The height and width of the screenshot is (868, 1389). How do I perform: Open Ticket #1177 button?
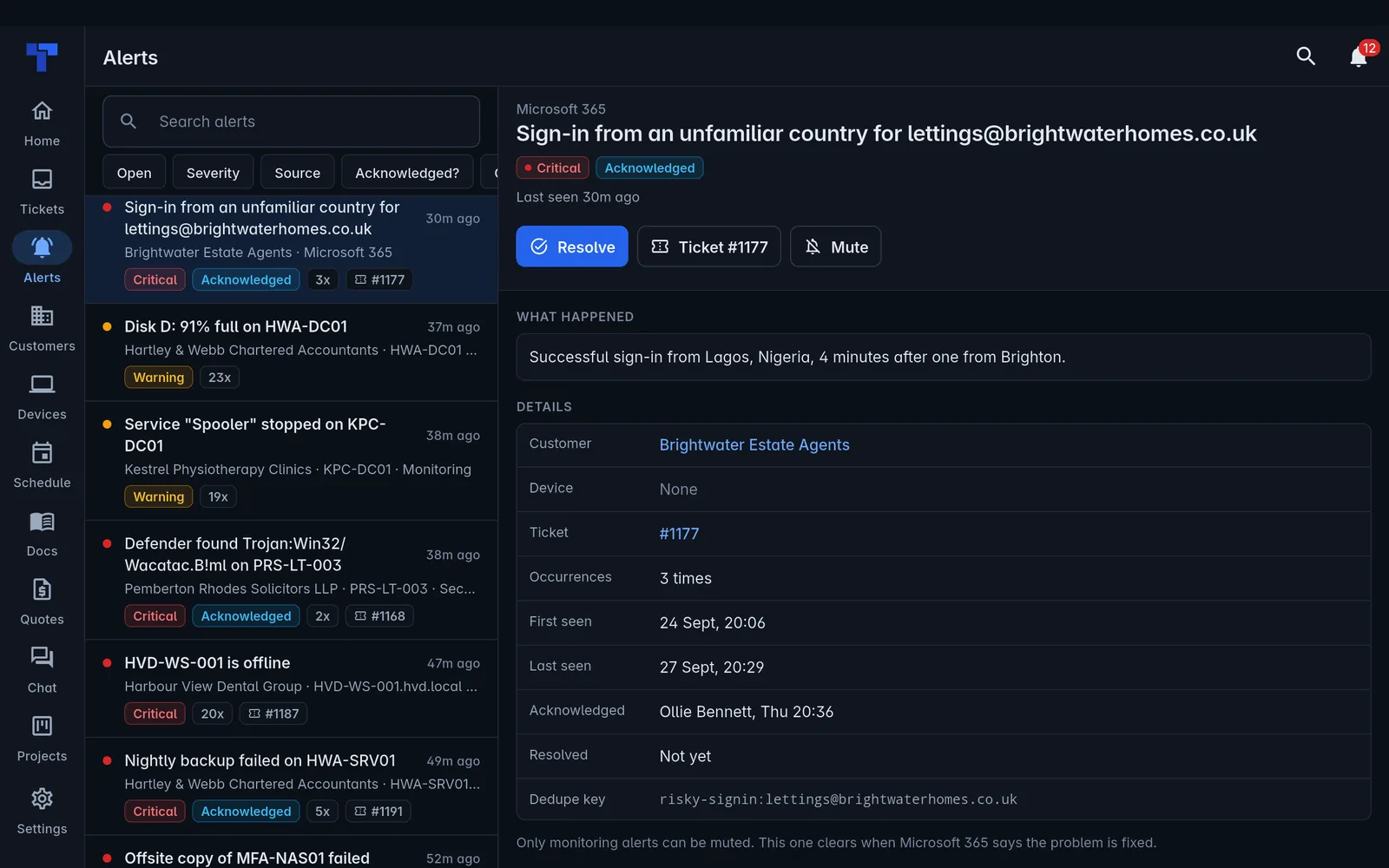point(709,247)
